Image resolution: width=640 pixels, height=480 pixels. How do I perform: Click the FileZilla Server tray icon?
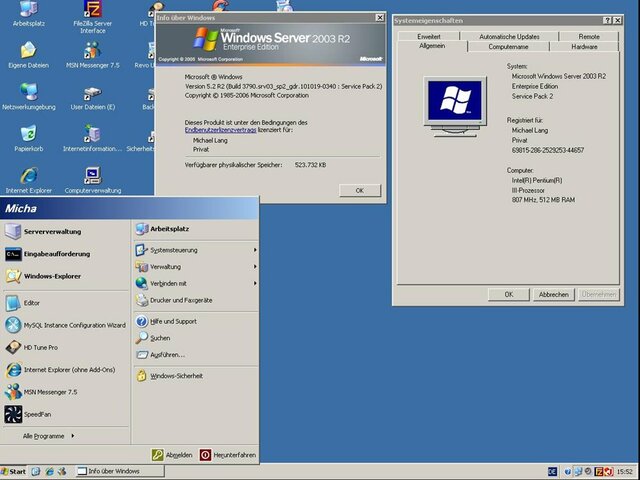599,472
